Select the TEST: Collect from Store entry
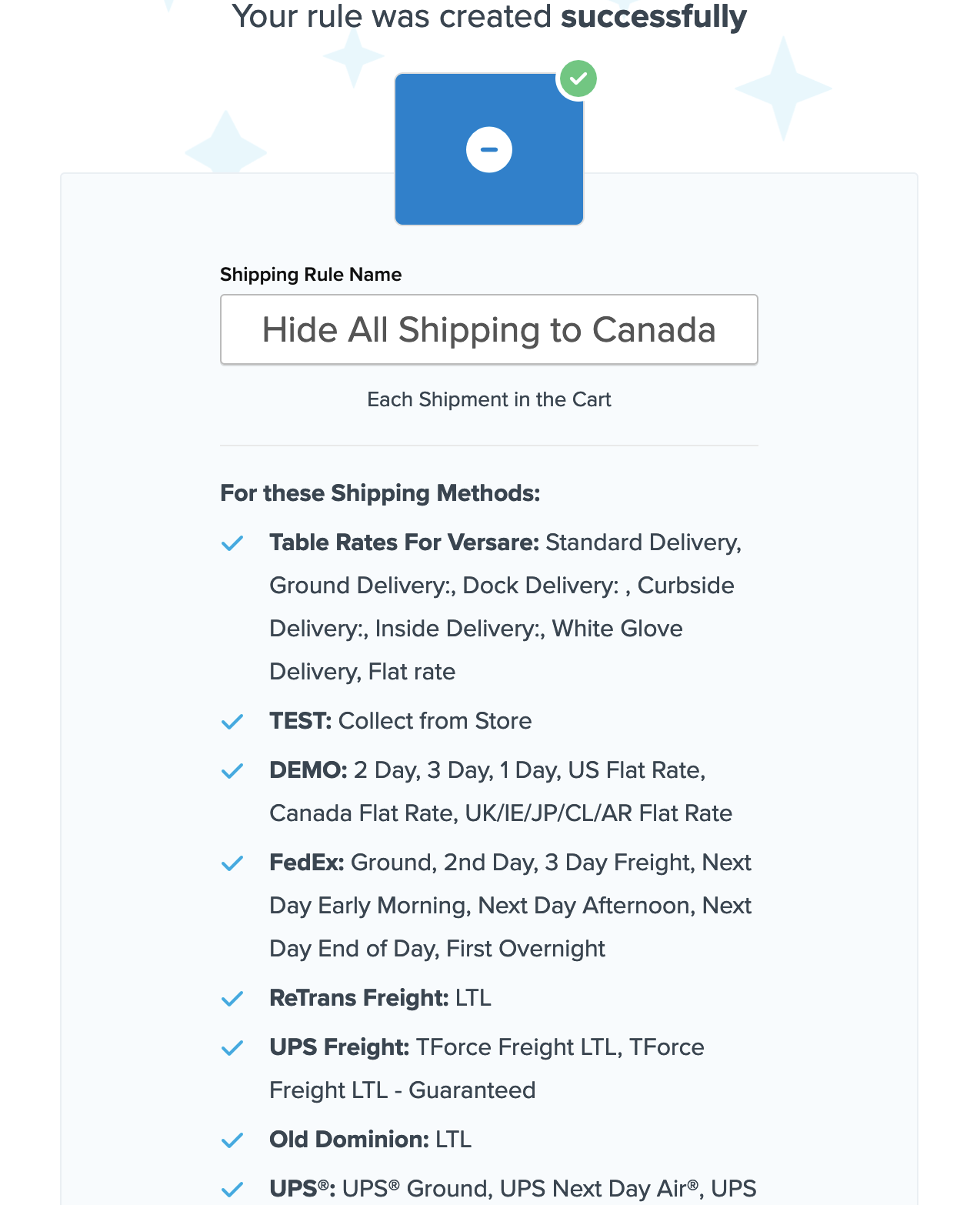Viewport: 980px width, 1205px height. tap(400, 721)
